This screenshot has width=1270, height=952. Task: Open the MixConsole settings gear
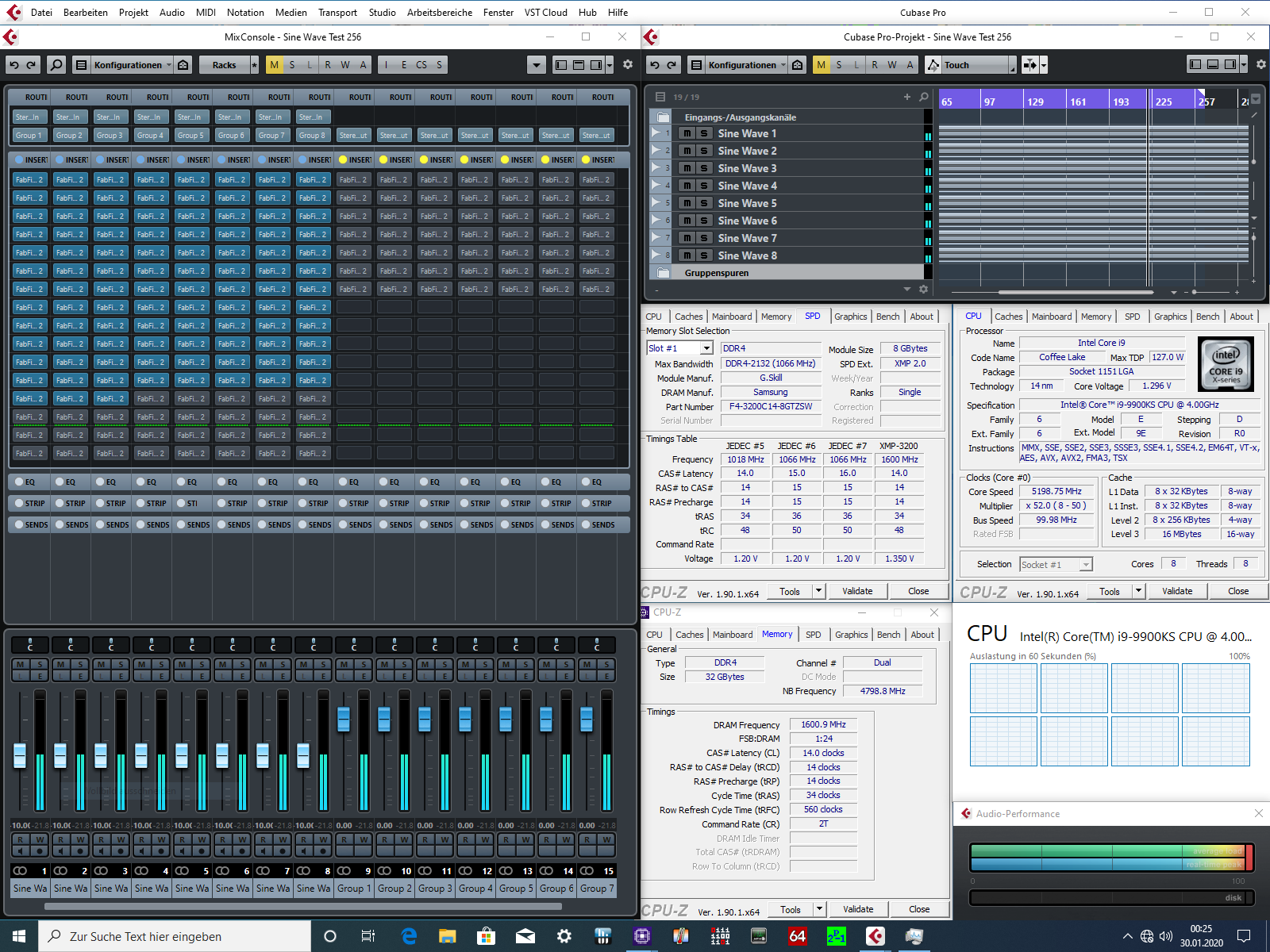pyautogui.click(x=627, y=64)
